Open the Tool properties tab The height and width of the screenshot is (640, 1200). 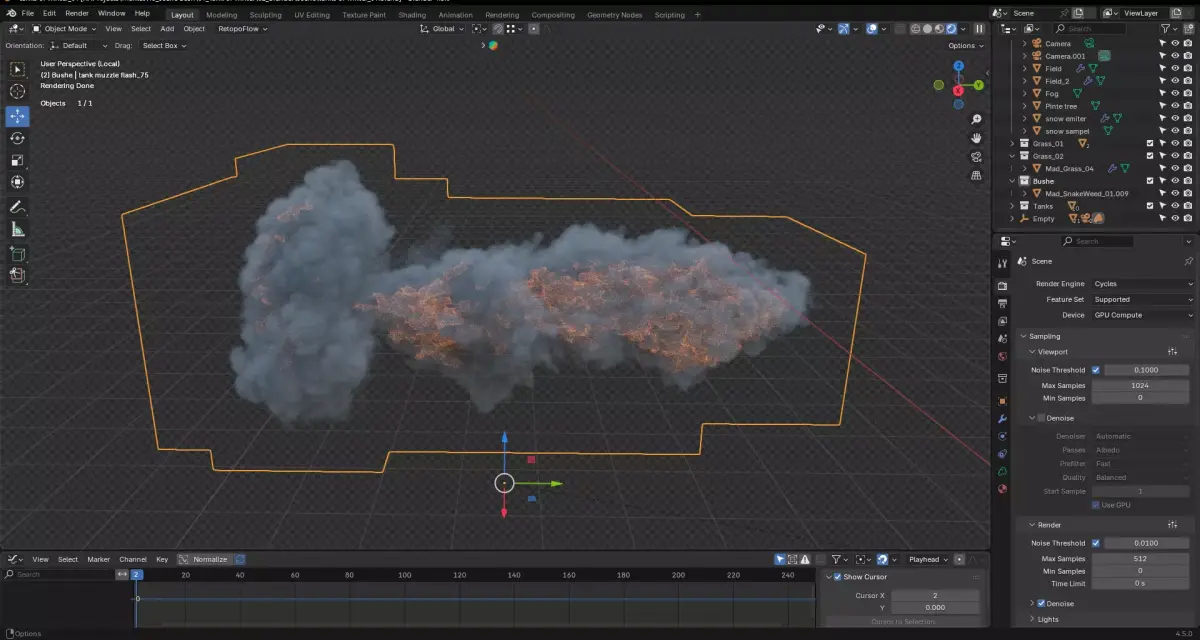point(1002,263)
